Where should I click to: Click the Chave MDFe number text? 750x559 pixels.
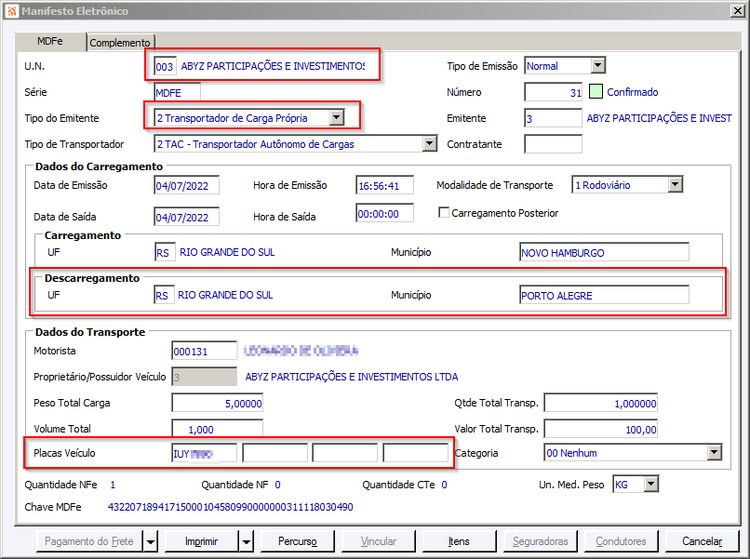coord(231,507)
